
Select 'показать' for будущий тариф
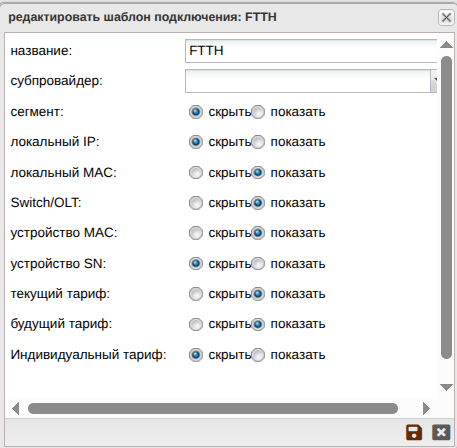coord(258,324)
